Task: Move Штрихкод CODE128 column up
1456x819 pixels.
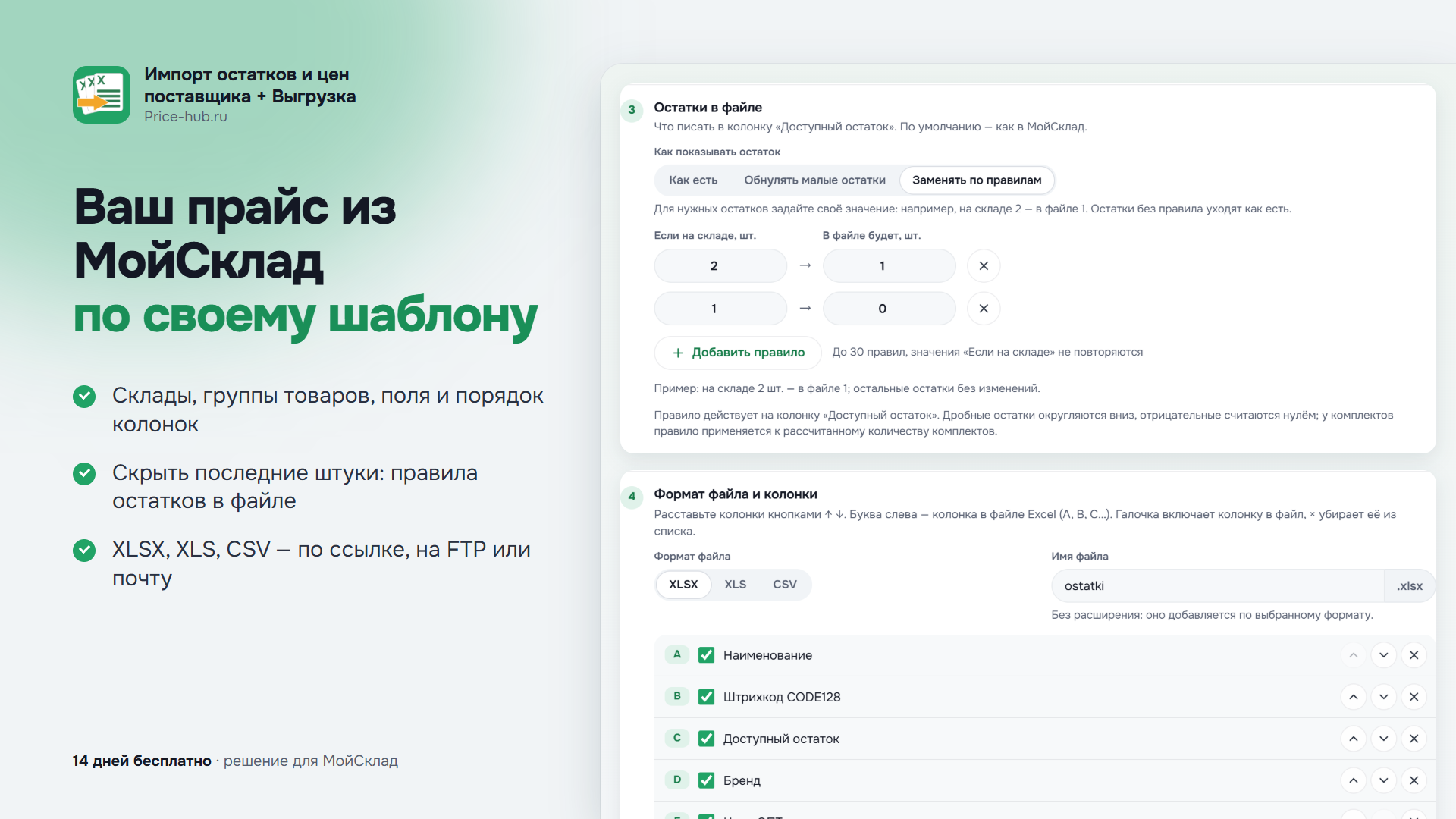Action: click(1354, 697)
